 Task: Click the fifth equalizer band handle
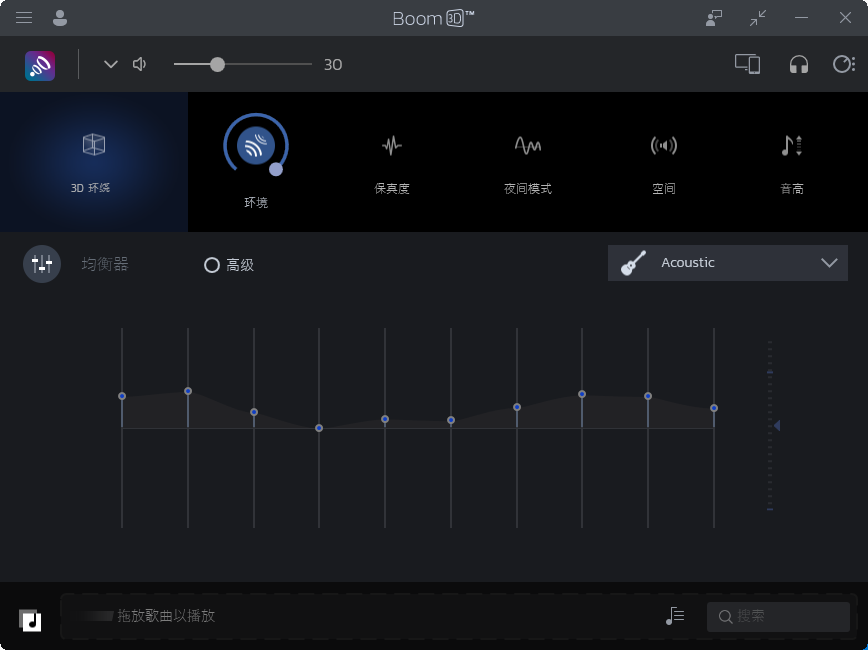point(385,419)
